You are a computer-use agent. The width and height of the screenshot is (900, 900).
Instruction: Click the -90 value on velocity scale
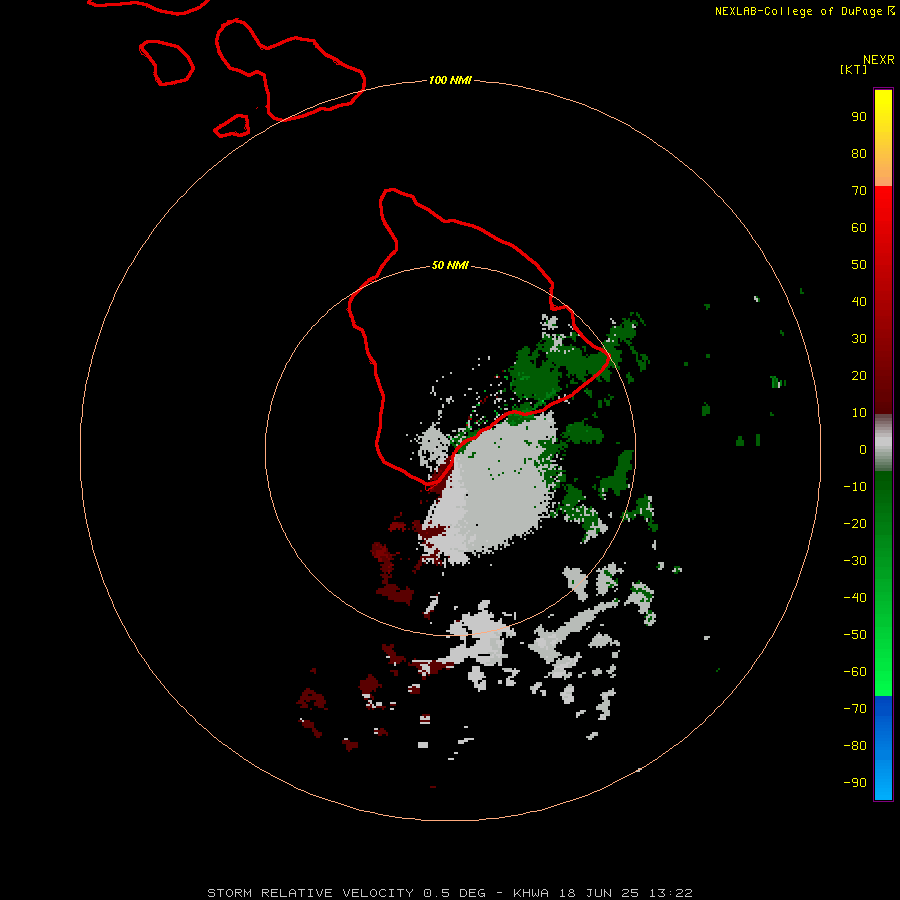pyautogui.click(x=855, y=782)
